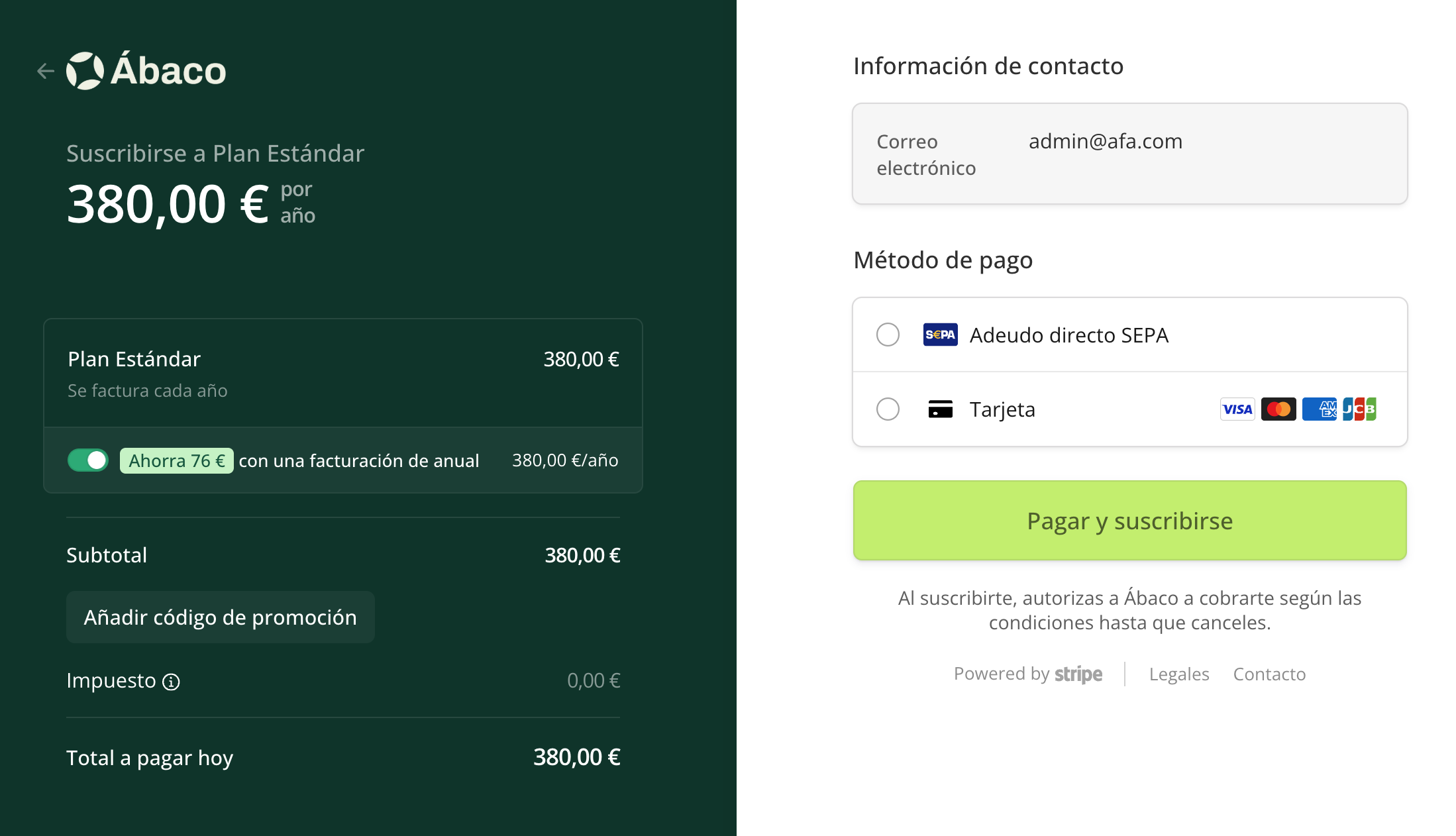This screenshot has height=836, width=1456.
Task: Click the Visa card logo
Action: pos(1237,409)
